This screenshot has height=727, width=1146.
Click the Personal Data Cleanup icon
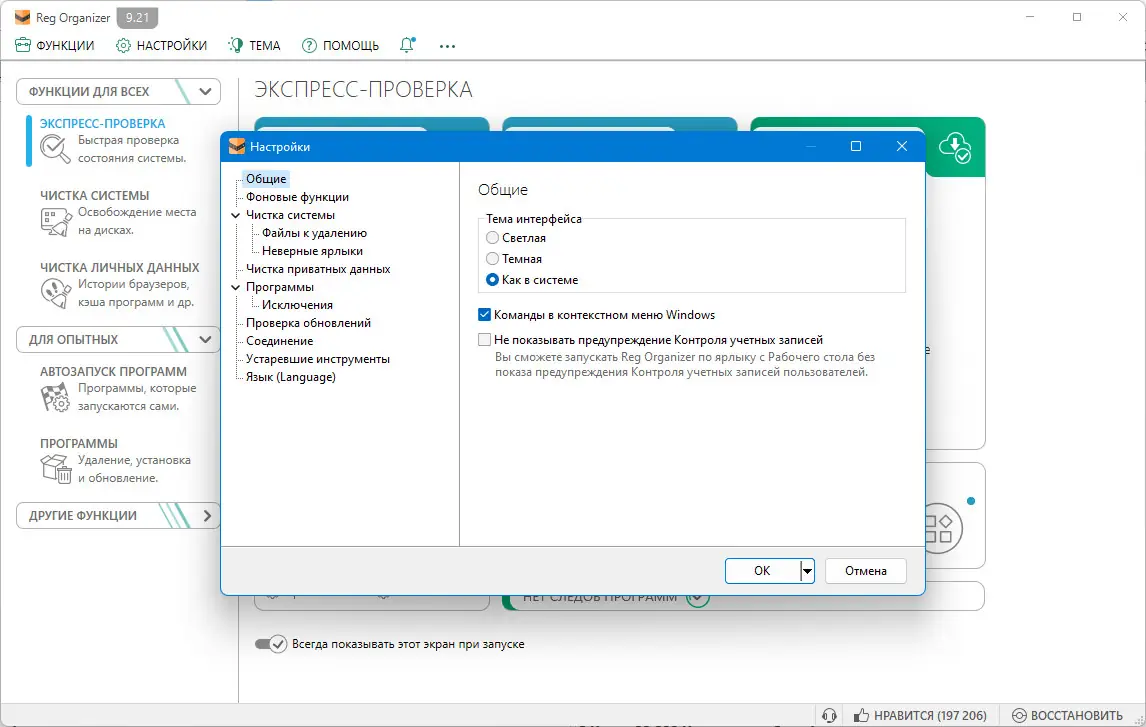[x=56, y=293]
